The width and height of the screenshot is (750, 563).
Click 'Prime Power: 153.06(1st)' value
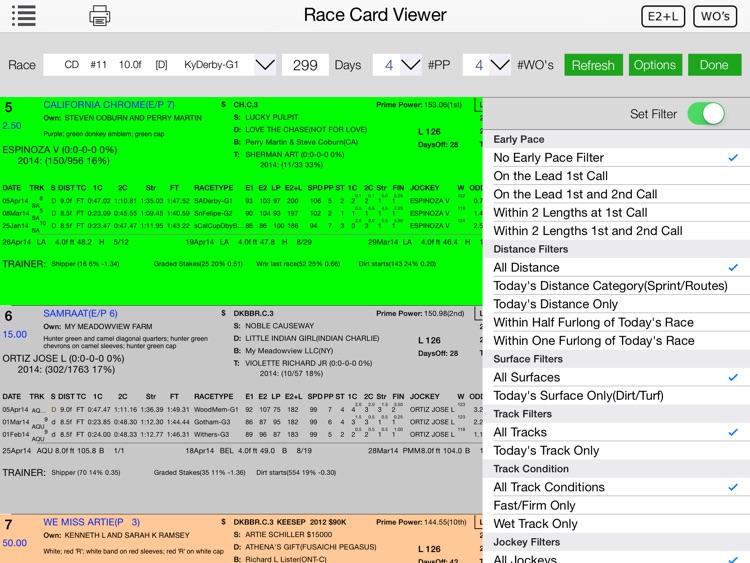click(x=419, y=104)
